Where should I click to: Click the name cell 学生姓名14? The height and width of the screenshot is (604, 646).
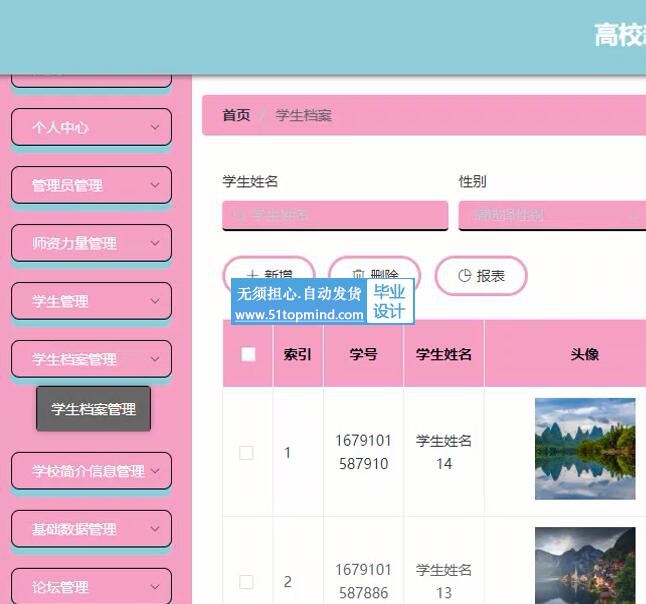tap(444, 452)
